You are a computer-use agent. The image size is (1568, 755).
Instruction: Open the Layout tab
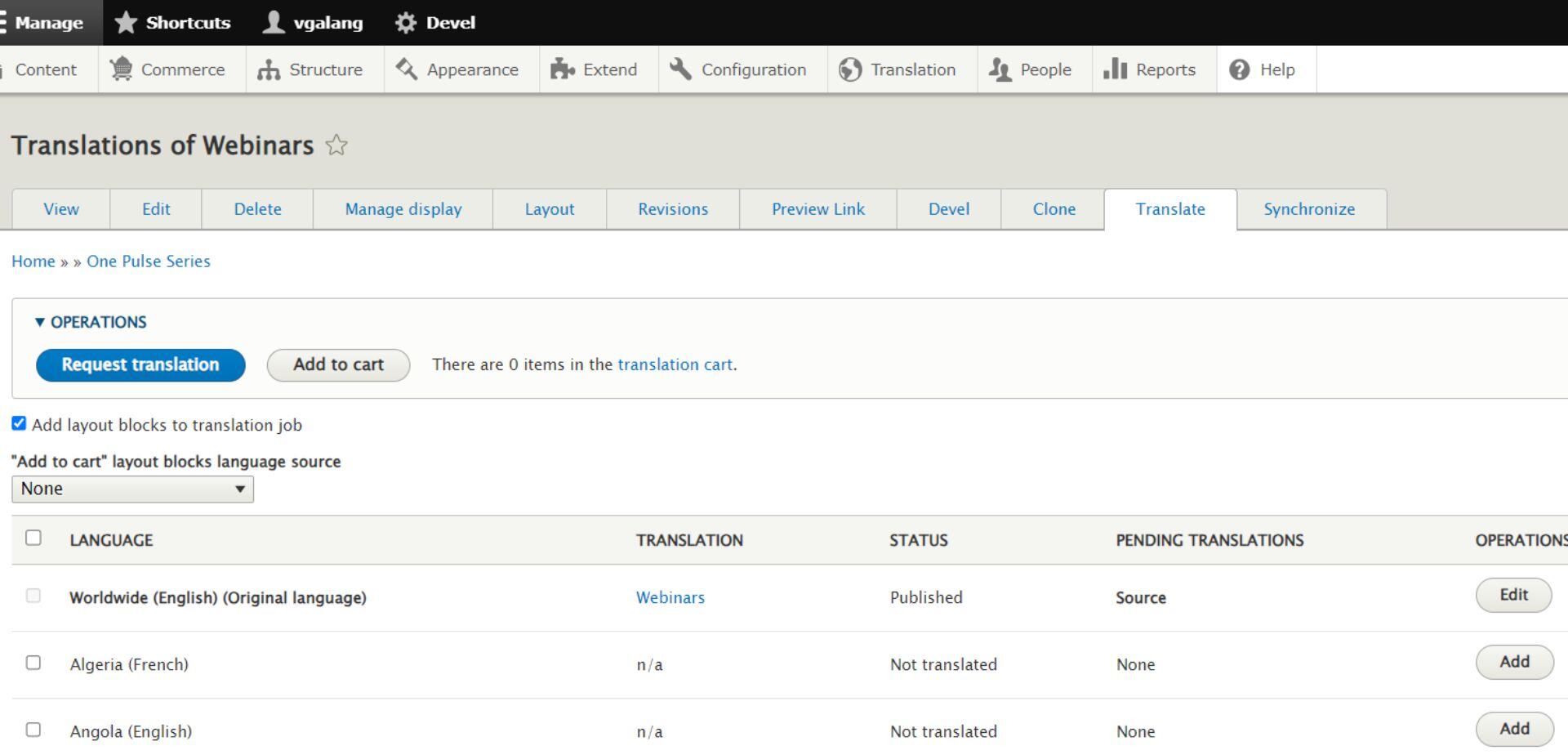[550, 209]
